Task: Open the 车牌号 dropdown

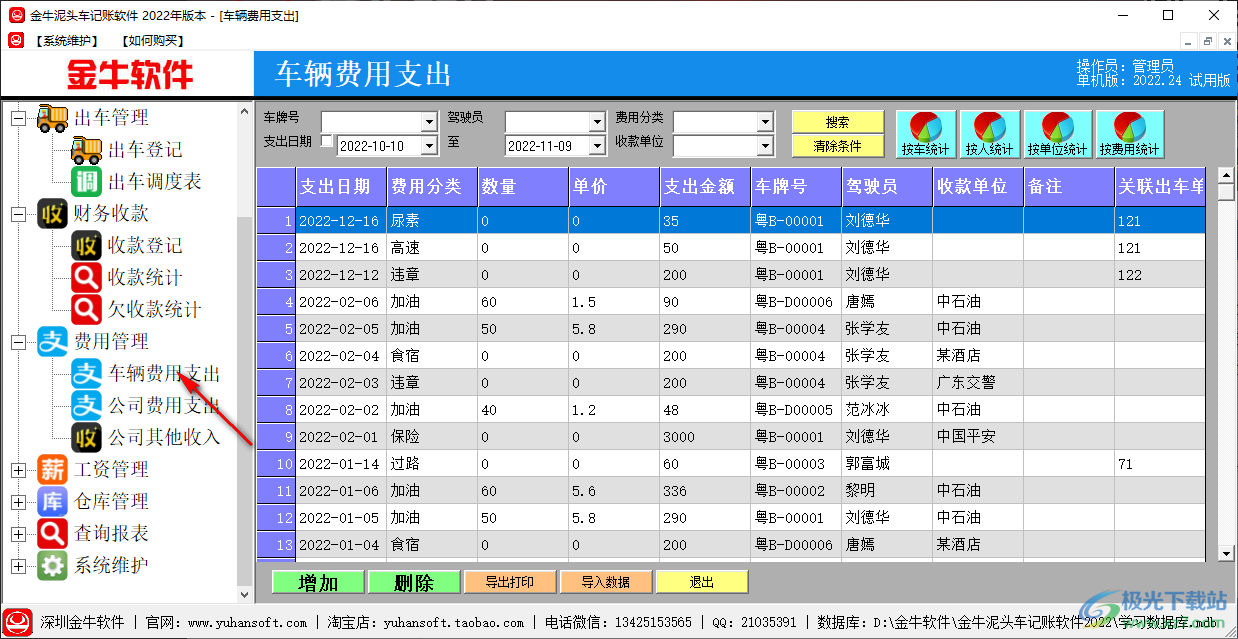Action: coord(430,122)
